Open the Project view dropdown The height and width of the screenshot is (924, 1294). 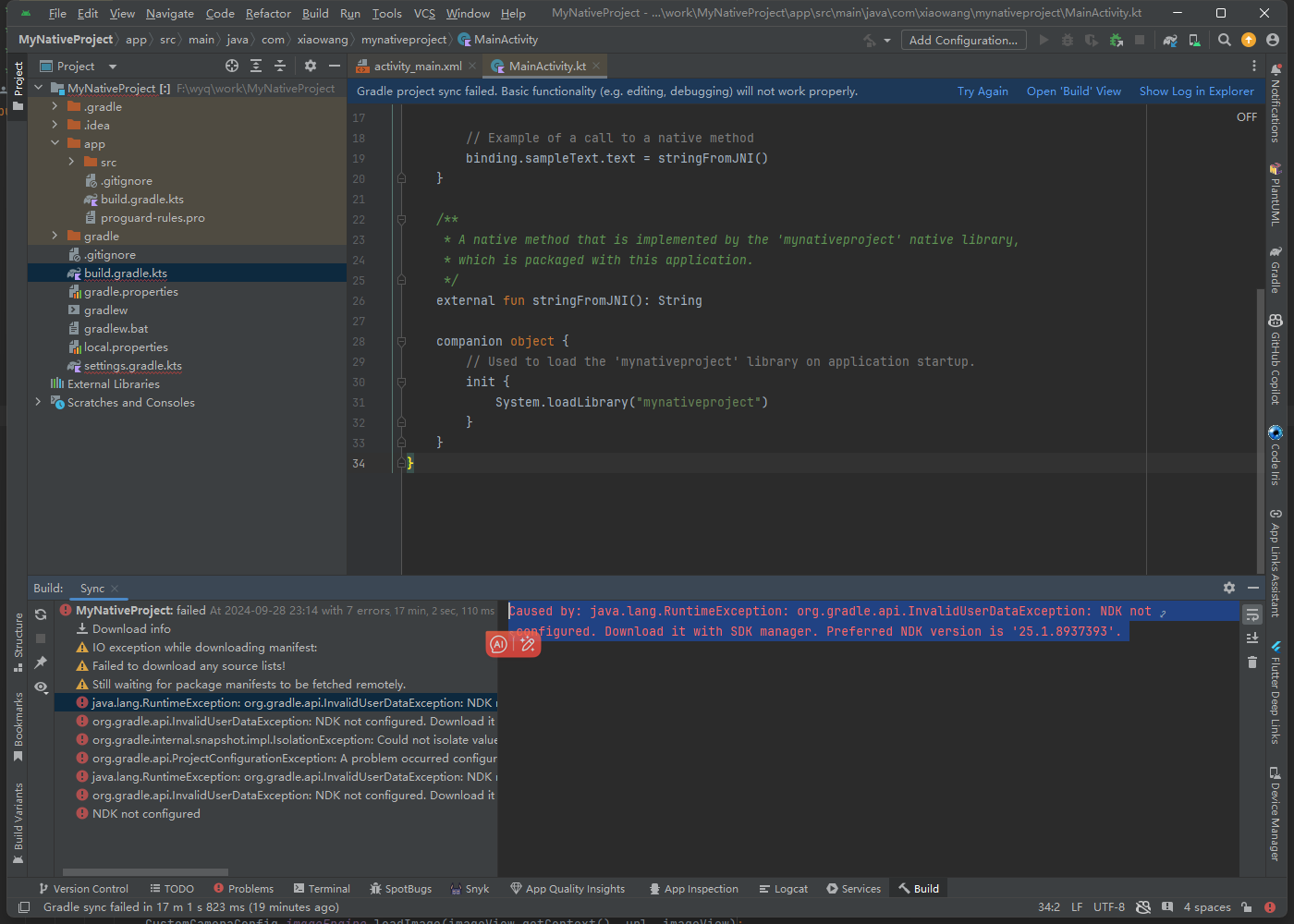[x=79, y=66]
